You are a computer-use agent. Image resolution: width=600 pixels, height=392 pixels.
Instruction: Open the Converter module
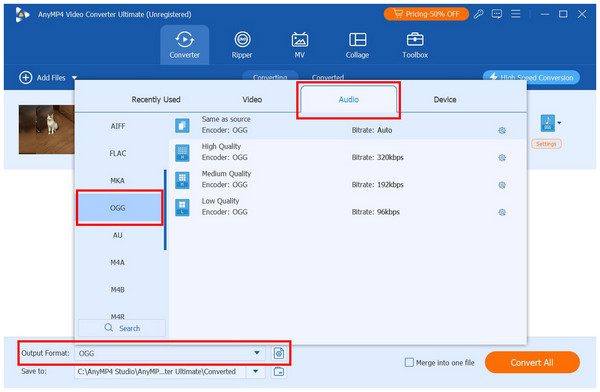click(184, 45)
